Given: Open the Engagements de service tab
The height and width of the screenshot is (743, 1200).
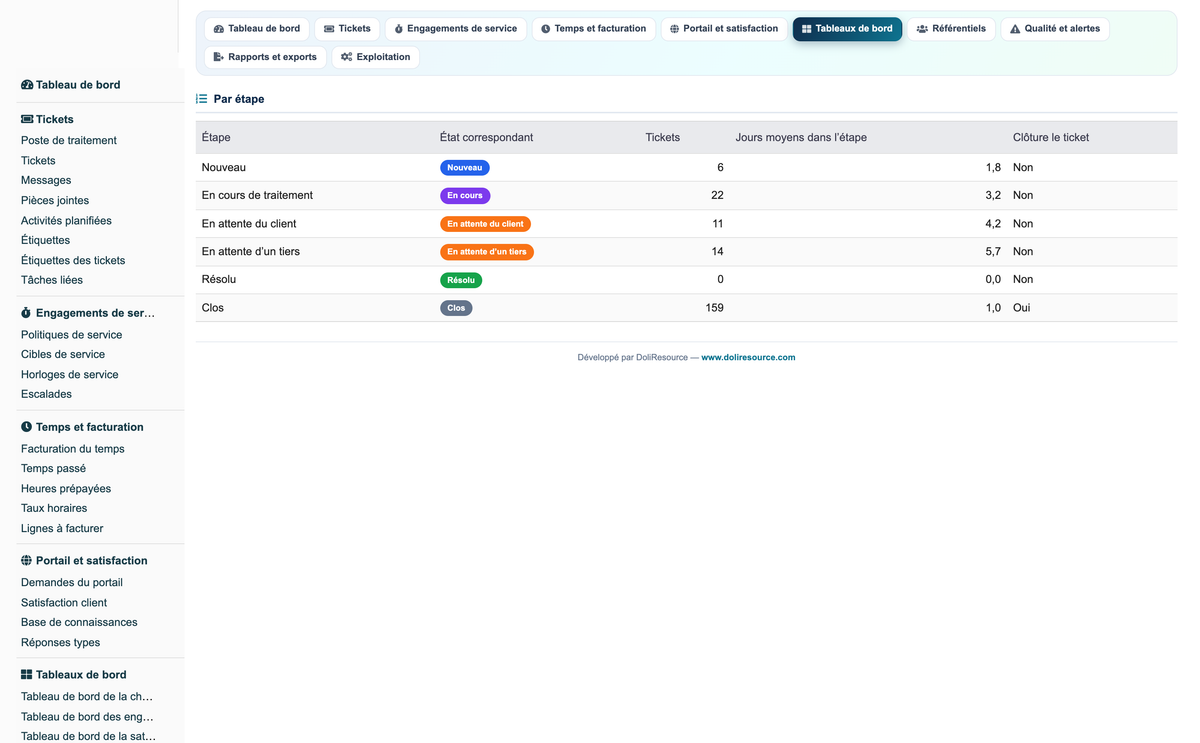Looking at the screenshot, I should click(456, 29).
